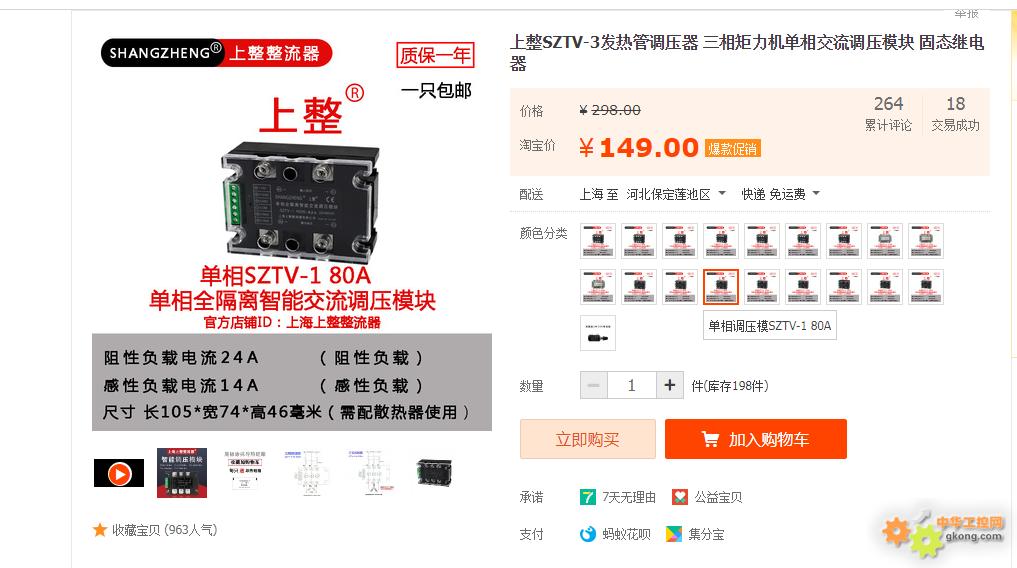This screenshot has height=568, width=1017.
Task: Select the first color variant option
Action: [x=597, y=241]
